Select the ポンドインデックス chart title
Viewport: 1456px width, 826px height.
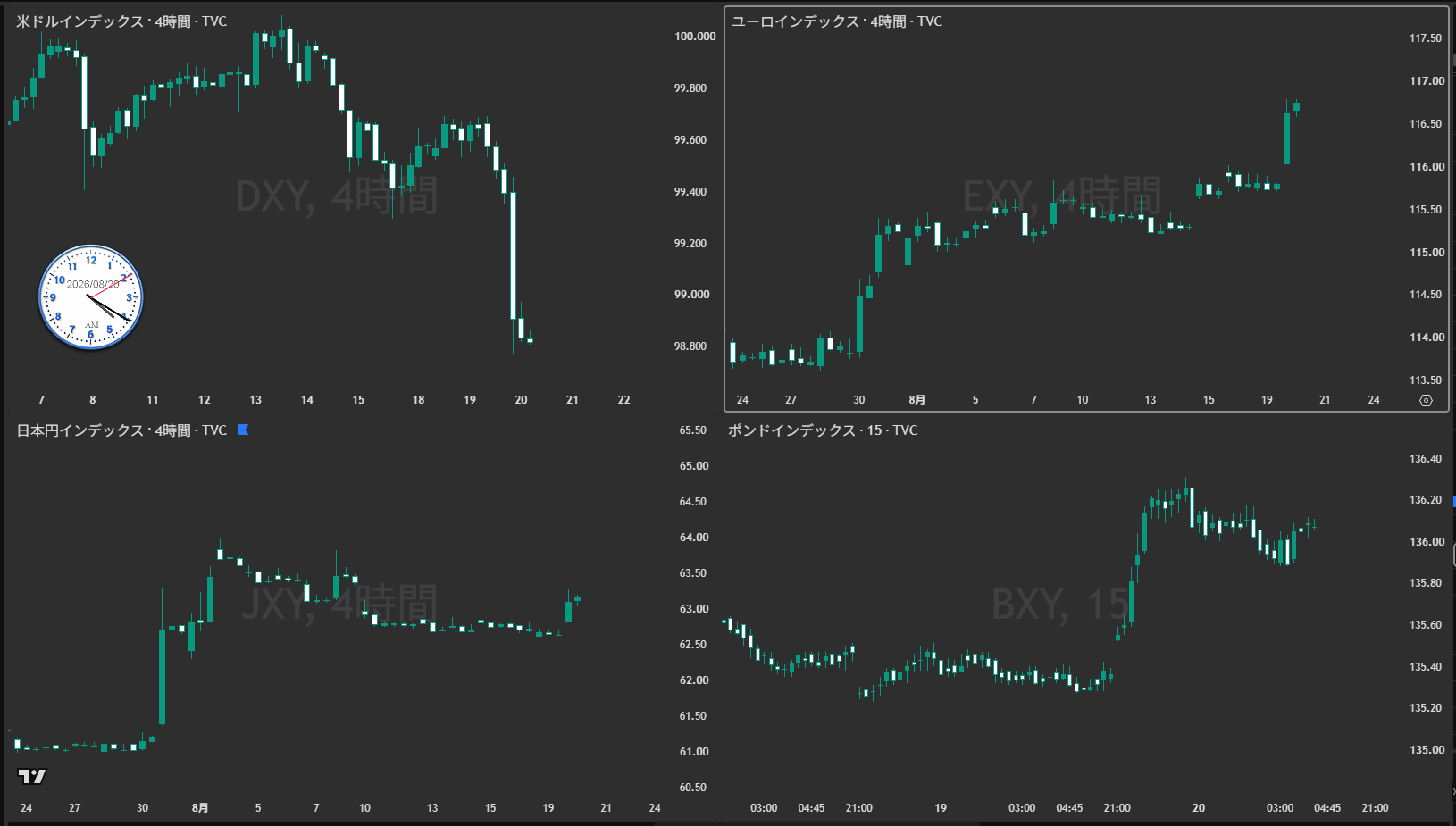tap(823, 430)
